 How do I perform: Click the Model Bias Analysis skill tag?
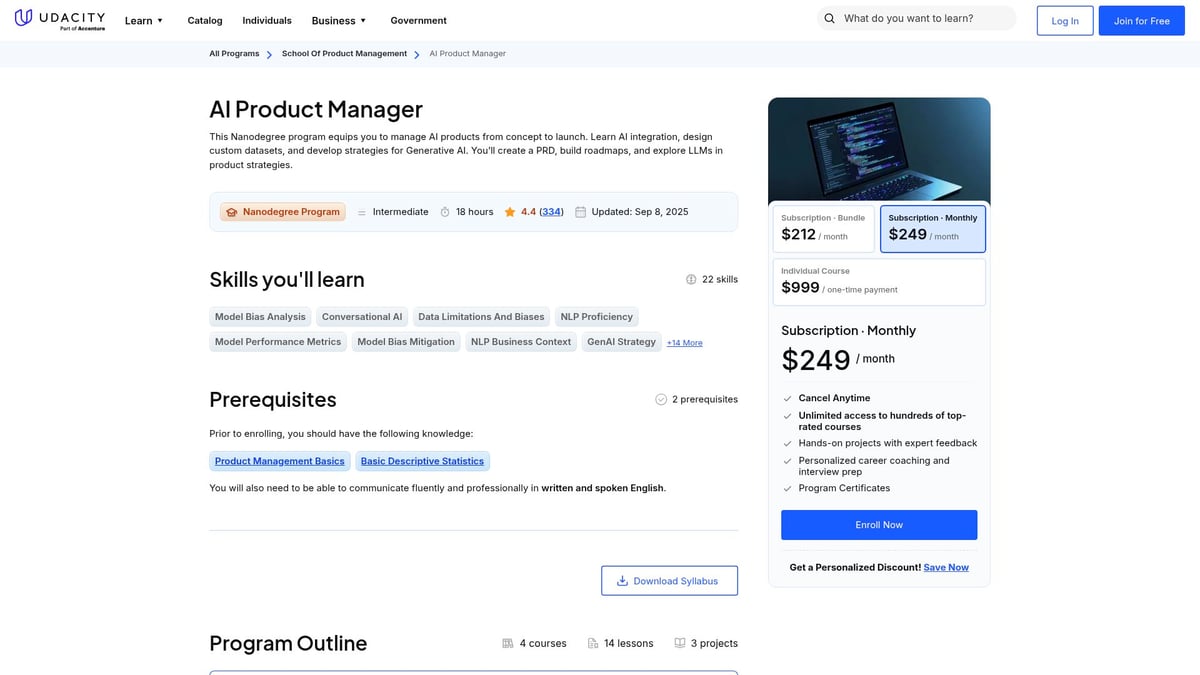coord(260,317)
